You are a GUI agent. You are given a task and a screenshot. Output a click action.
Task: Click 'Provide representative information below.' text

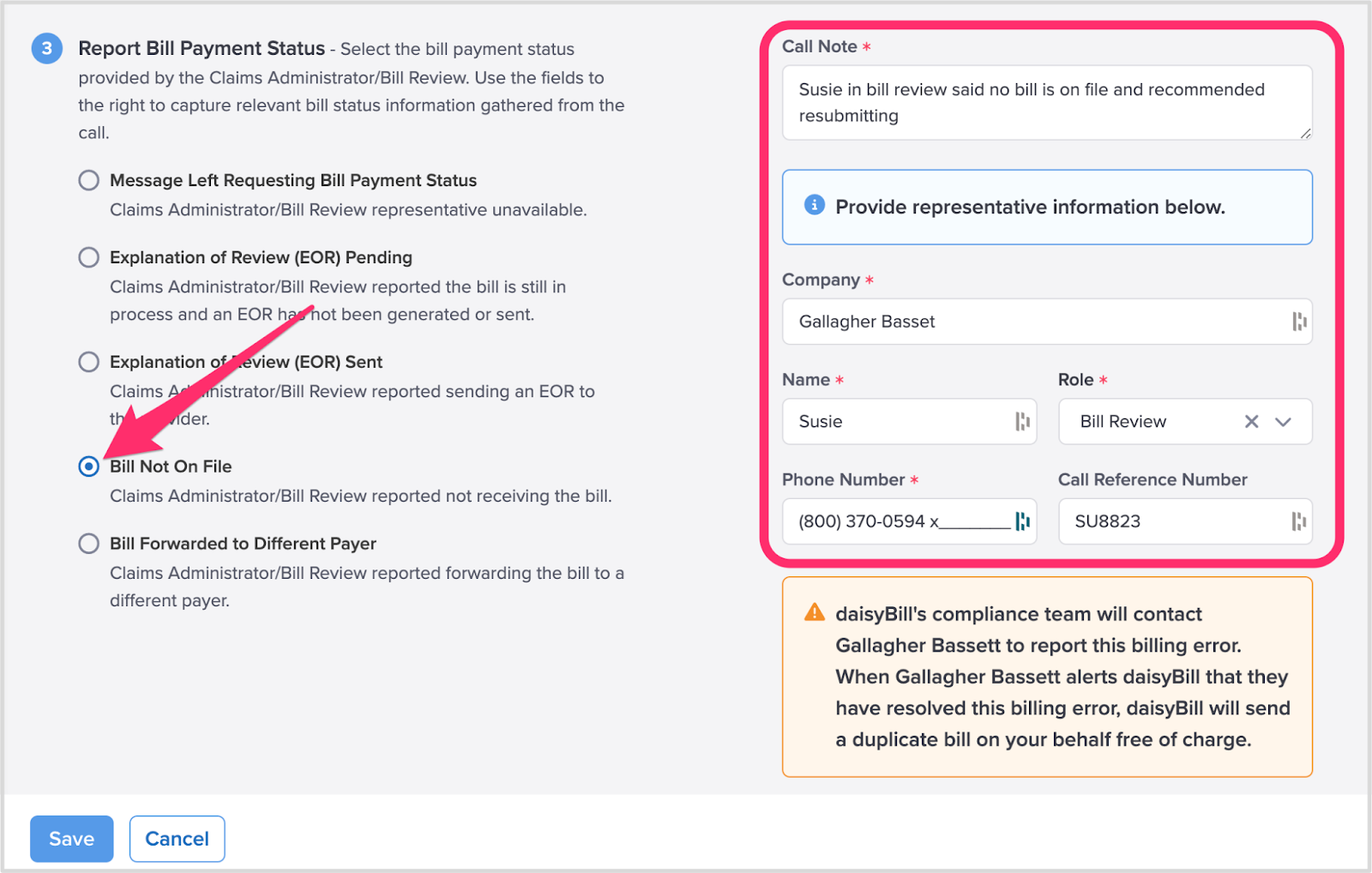click(x=1031, y=207)
